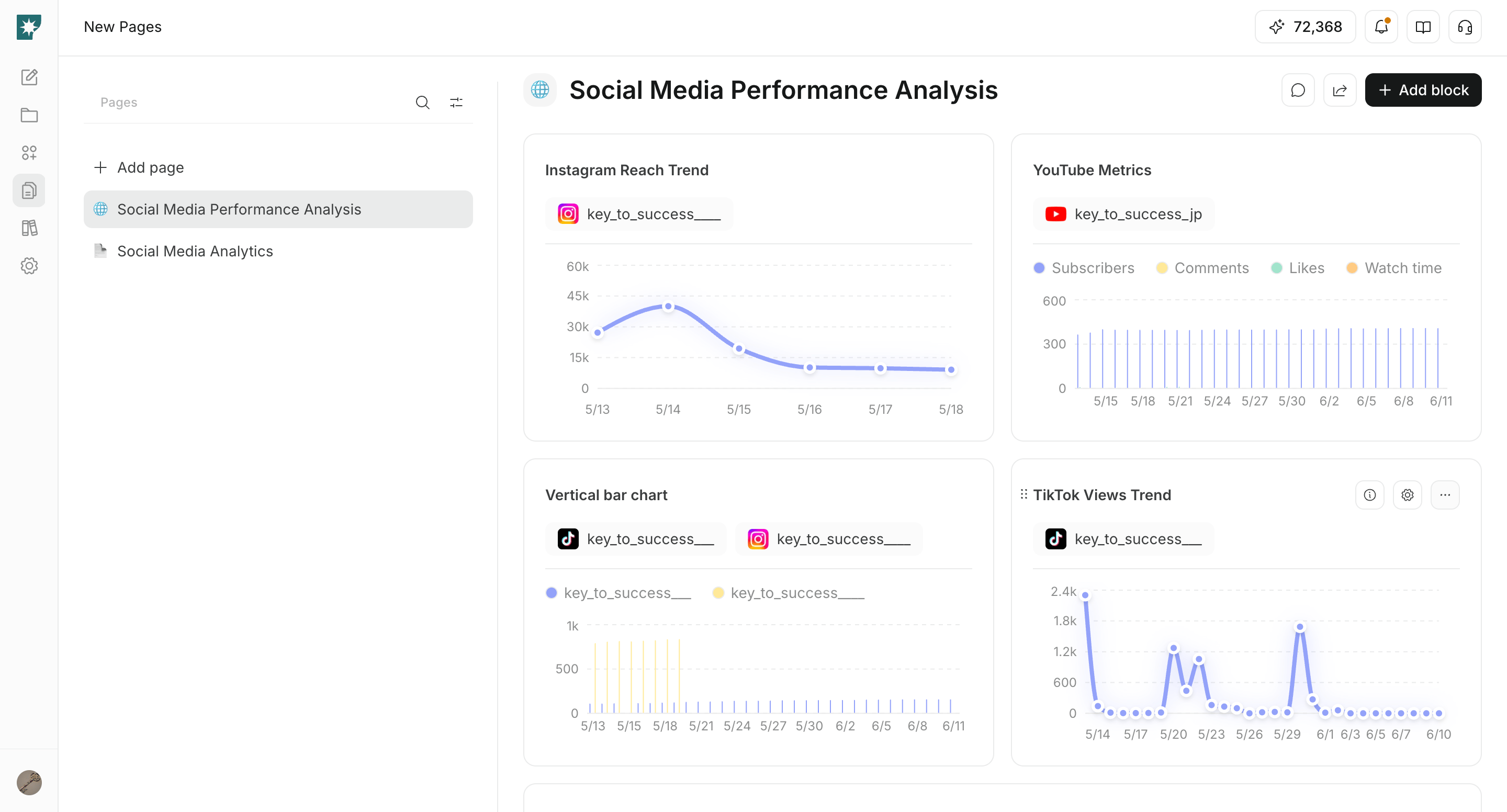The height and width of the screenshot is (812, 1507).
Task: Open the user avatar at sidebar bottom
Action: [x=29, y=782]
